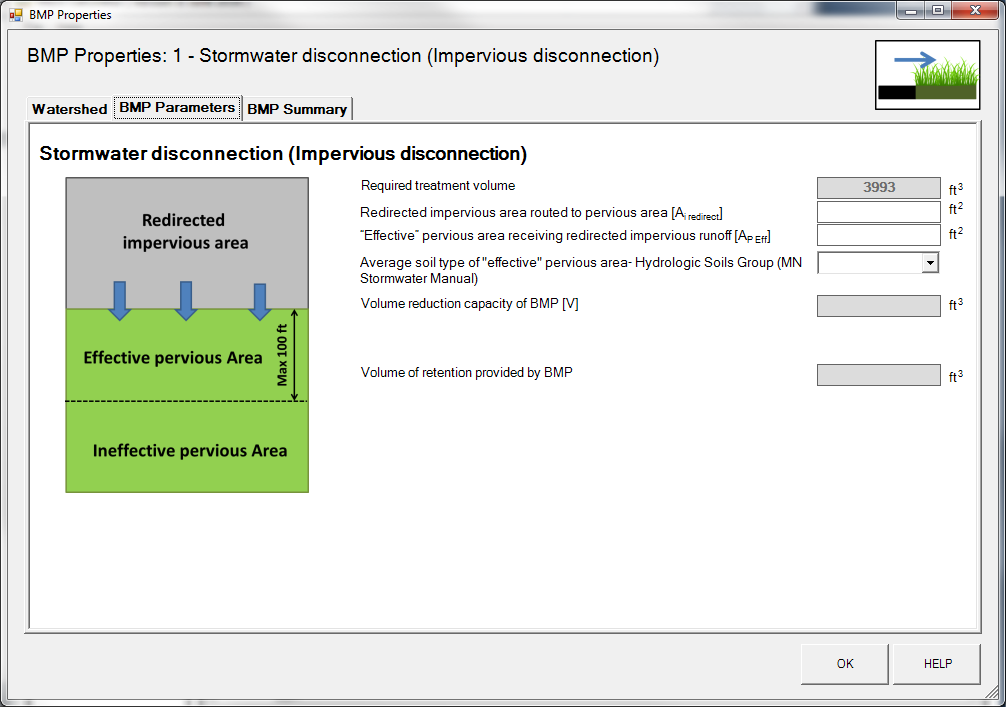Open the BMP Summary tab

pos(297,109)
